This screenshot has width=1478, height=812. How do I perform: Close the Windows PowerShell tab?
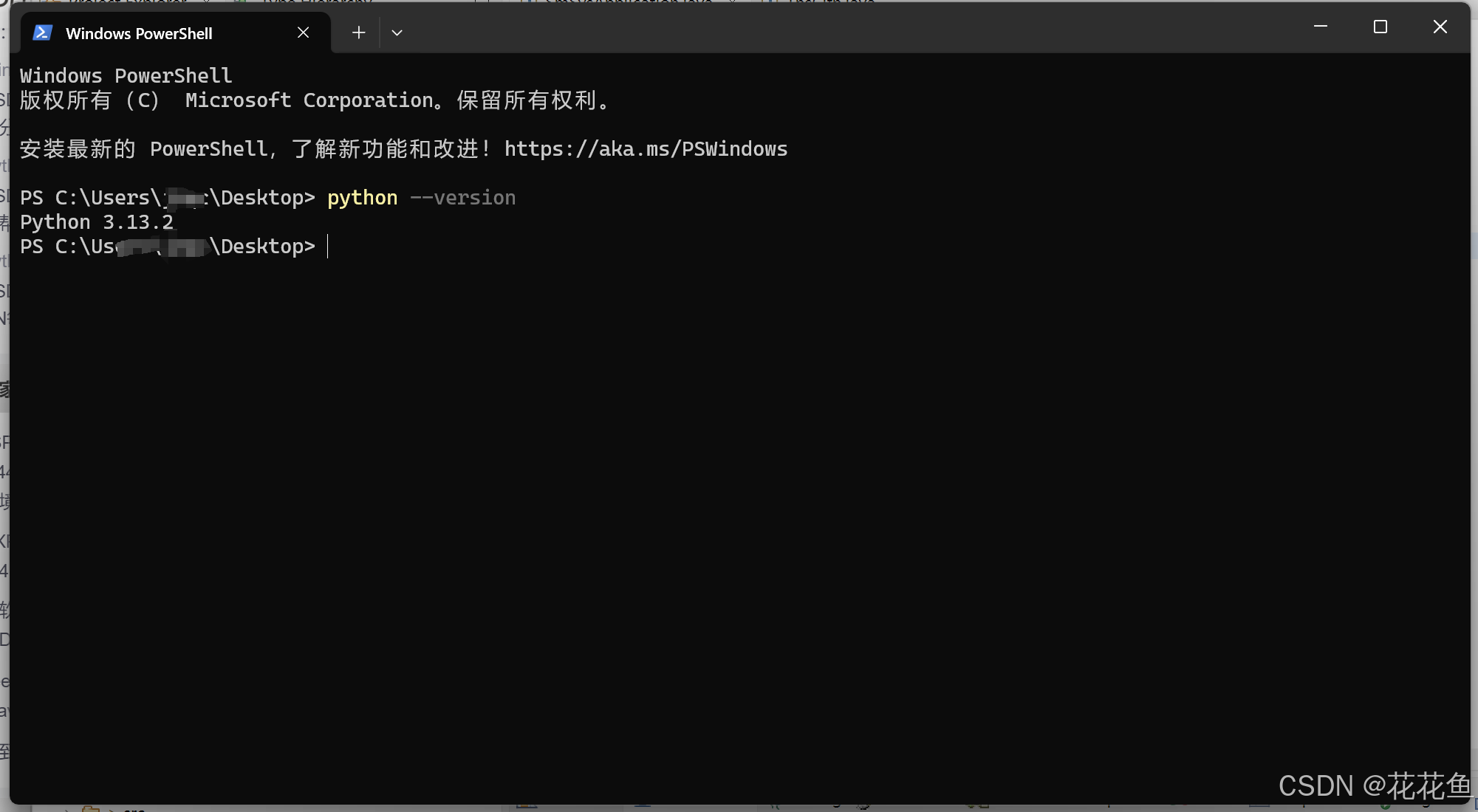tap(303, 32)
